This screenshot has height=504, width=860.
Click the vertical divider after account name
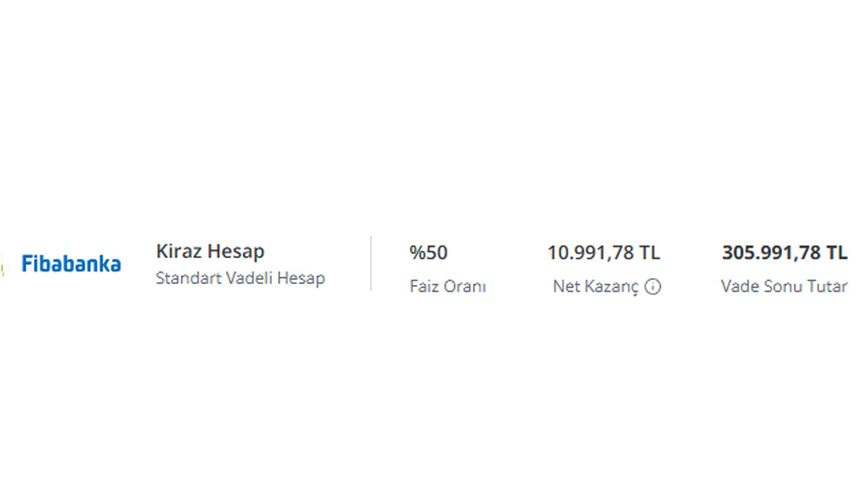coord(371,264)
